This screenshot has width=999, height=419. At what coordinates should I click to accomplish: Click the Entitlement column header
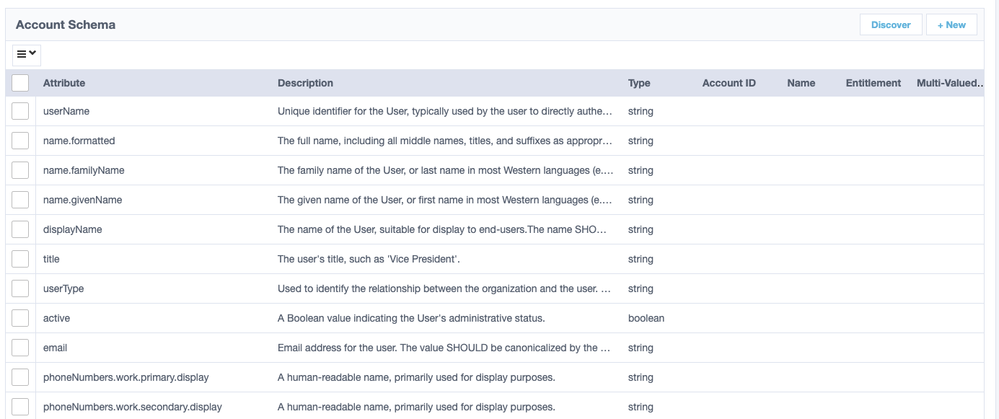[x=872, y=83]
